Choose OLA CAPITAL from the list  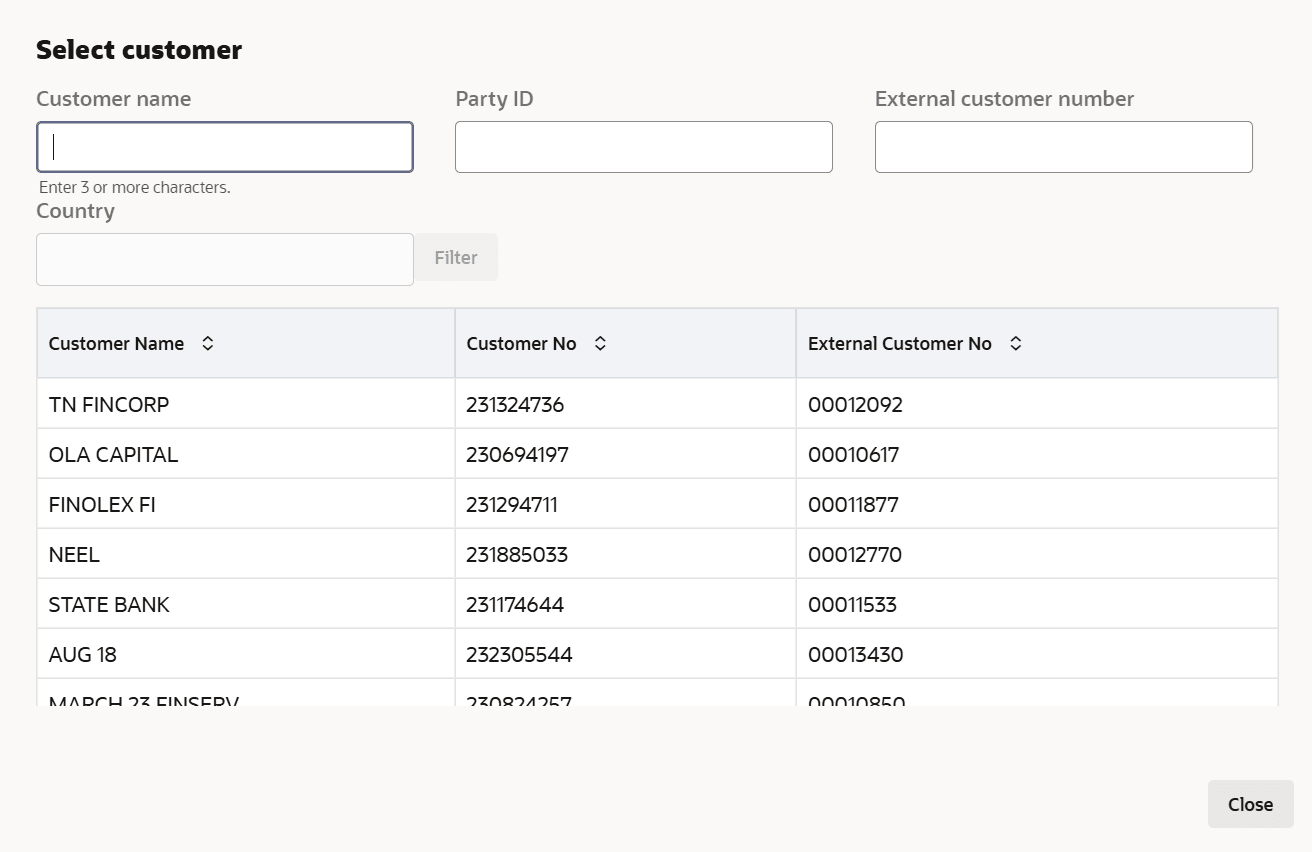(x=113, y=455)
